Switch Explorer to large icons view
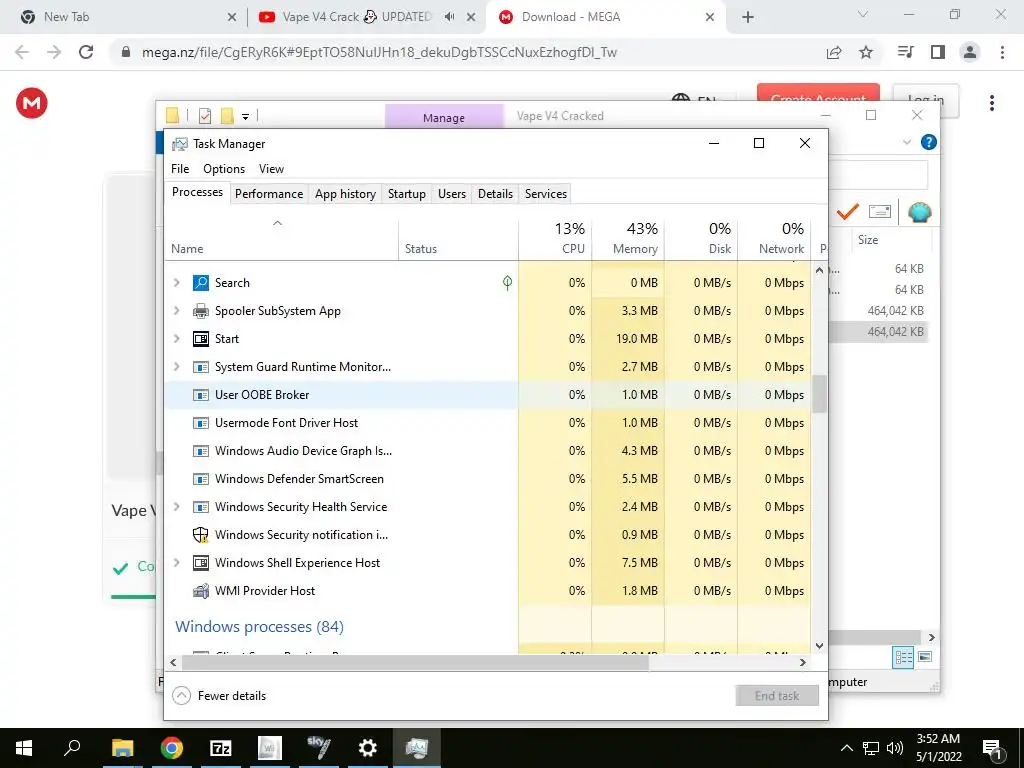Image resolution: width=1024 pixels, height=768 pixels. [925, 657]
